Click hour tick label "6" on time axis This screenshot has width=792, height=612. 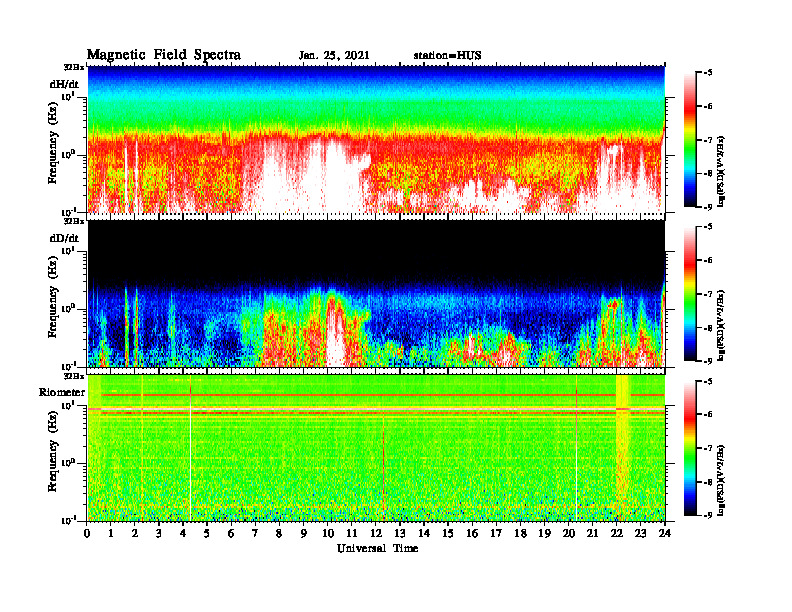coord(231,534)
